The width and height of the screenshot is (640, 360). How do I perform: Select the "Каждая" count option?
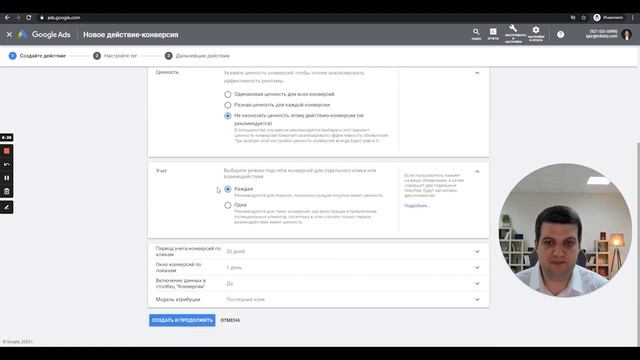point(228,189)
